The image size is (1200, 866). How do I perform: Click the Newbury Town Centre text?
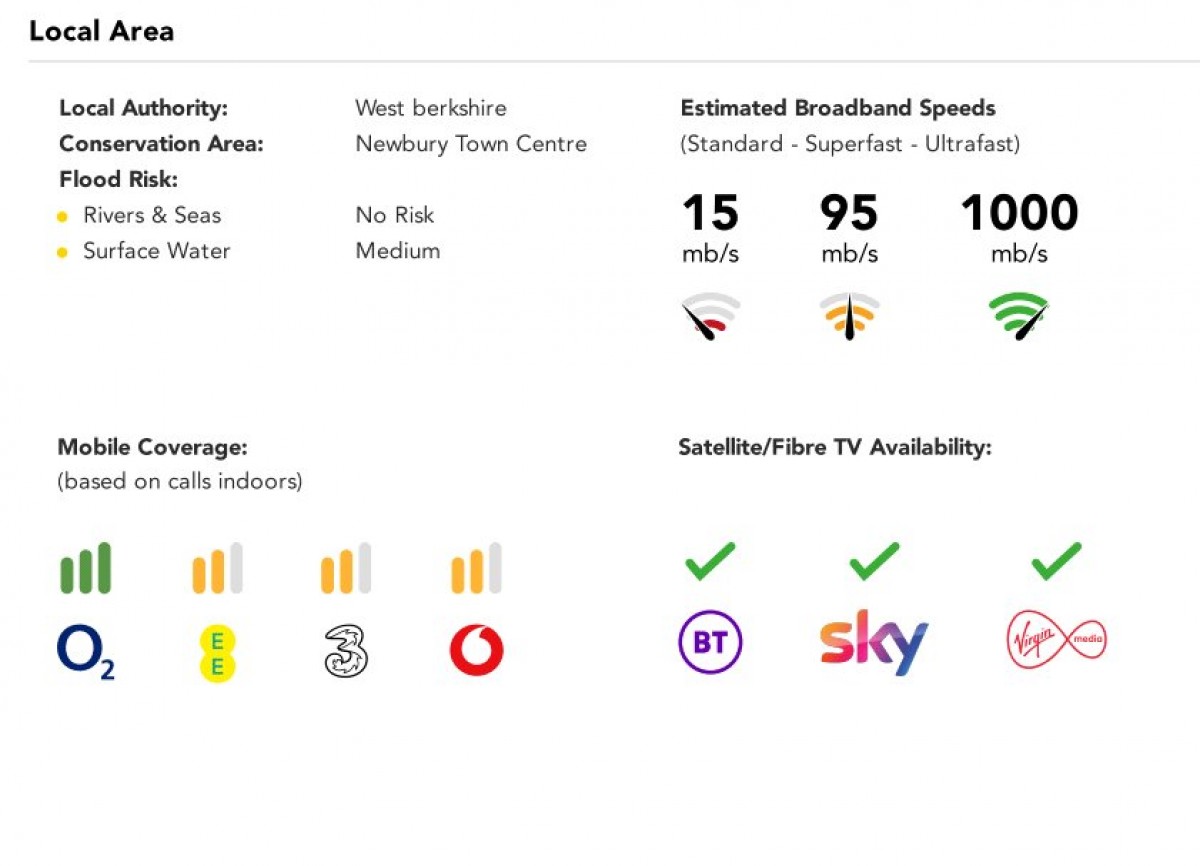coord(471,144)
